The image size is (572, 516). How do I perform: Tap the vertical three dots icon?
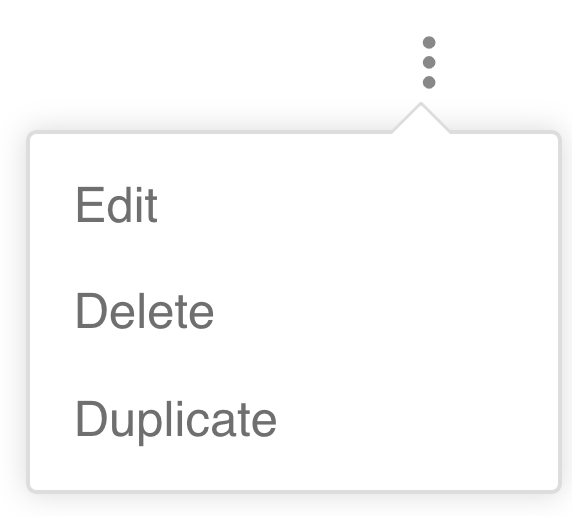[x=429, y=62]
